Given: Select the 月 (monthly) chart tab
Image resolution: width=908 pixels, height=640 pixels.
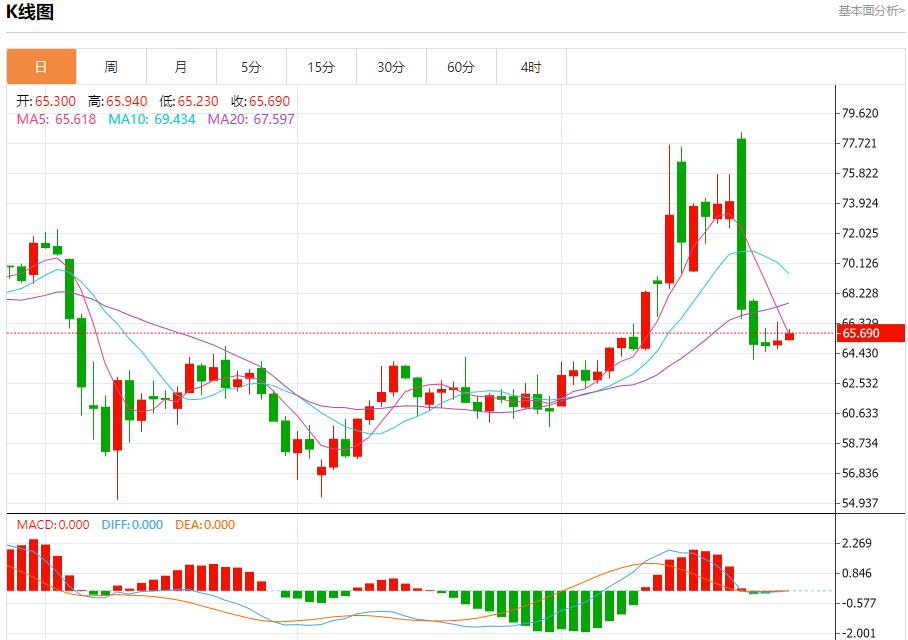Looking at the screenshot, I should coord(181,67).
